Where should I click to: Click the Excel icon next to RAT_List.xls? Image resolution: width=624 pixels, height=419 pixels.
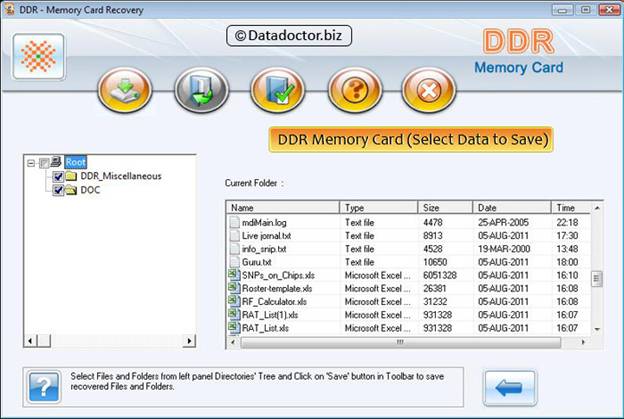click(234, 327)
